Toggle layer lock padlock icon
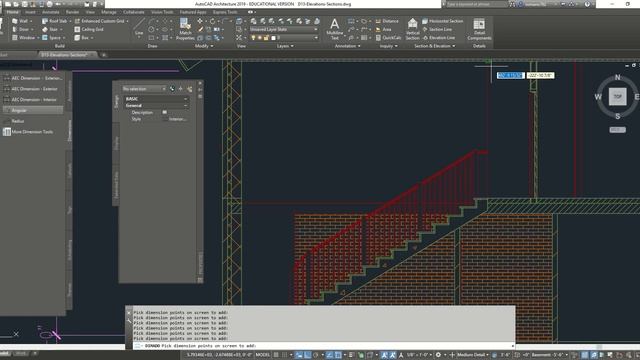 click(x=266, y=38)
